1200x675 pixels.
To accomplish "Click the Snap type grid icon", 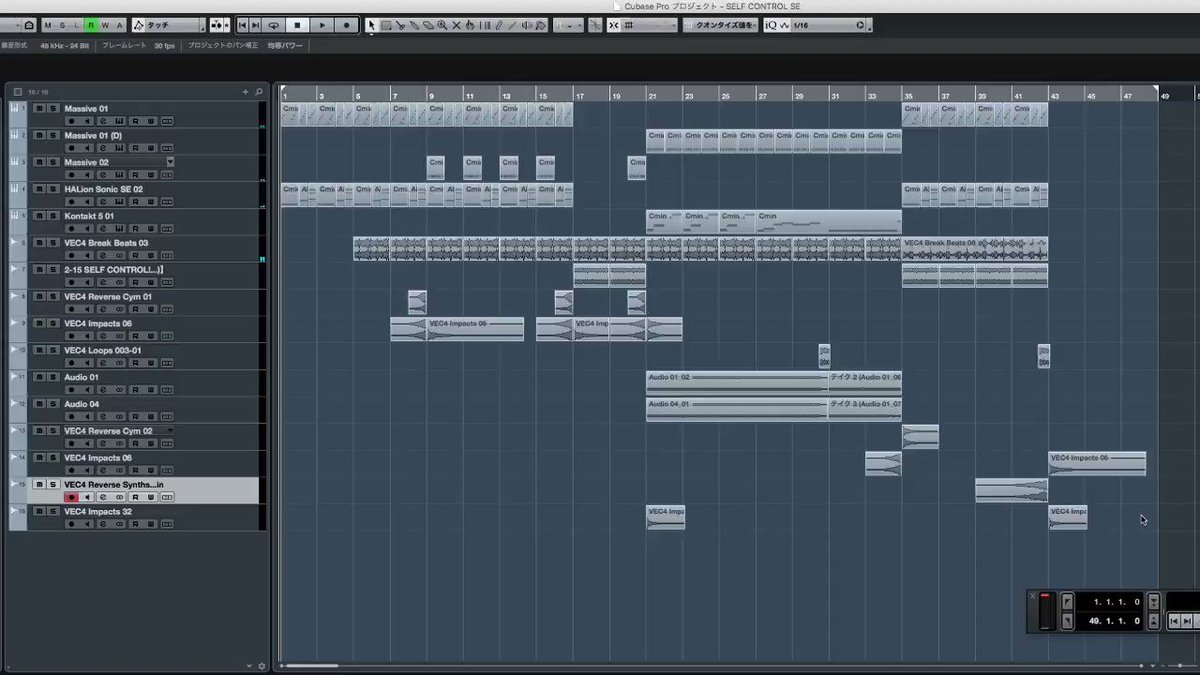I will (629, 25).
